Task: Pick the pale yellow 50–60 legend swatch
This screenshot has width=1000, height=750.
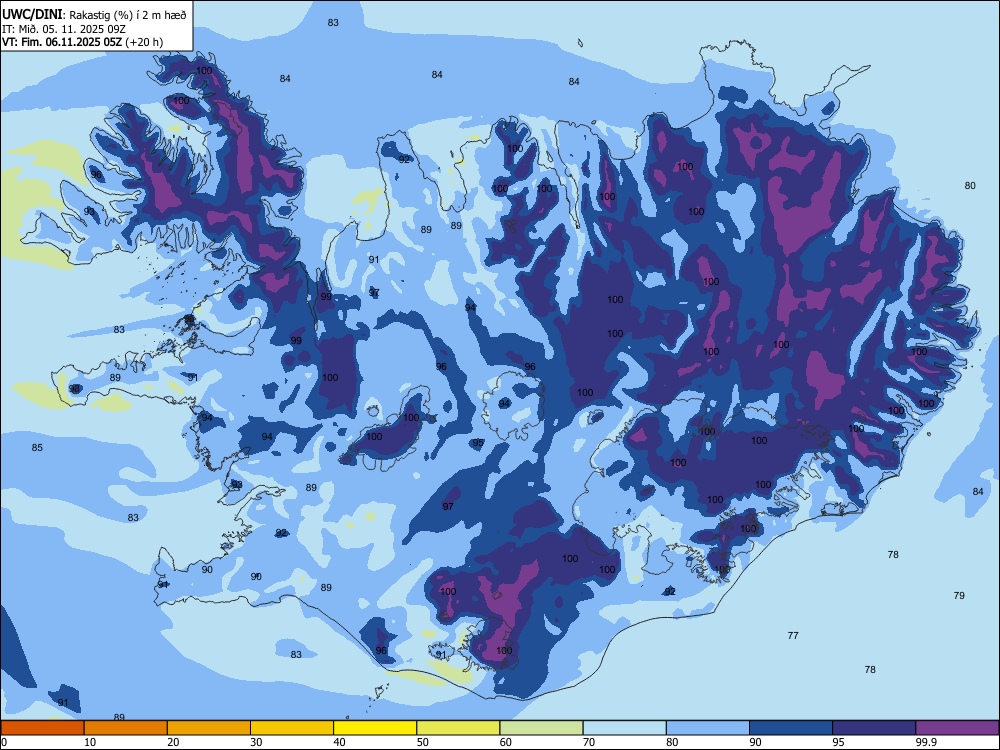Action: pyautogui.click(x=458, y=728)
